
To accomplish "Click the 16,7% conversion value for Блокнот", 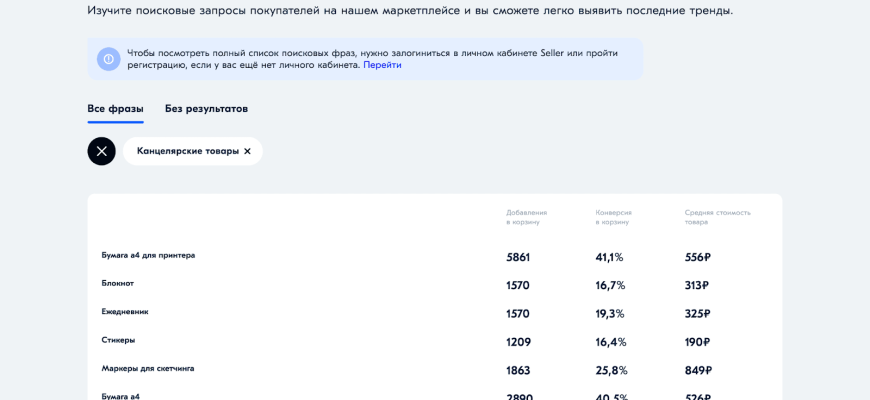I will click(610, 285).
